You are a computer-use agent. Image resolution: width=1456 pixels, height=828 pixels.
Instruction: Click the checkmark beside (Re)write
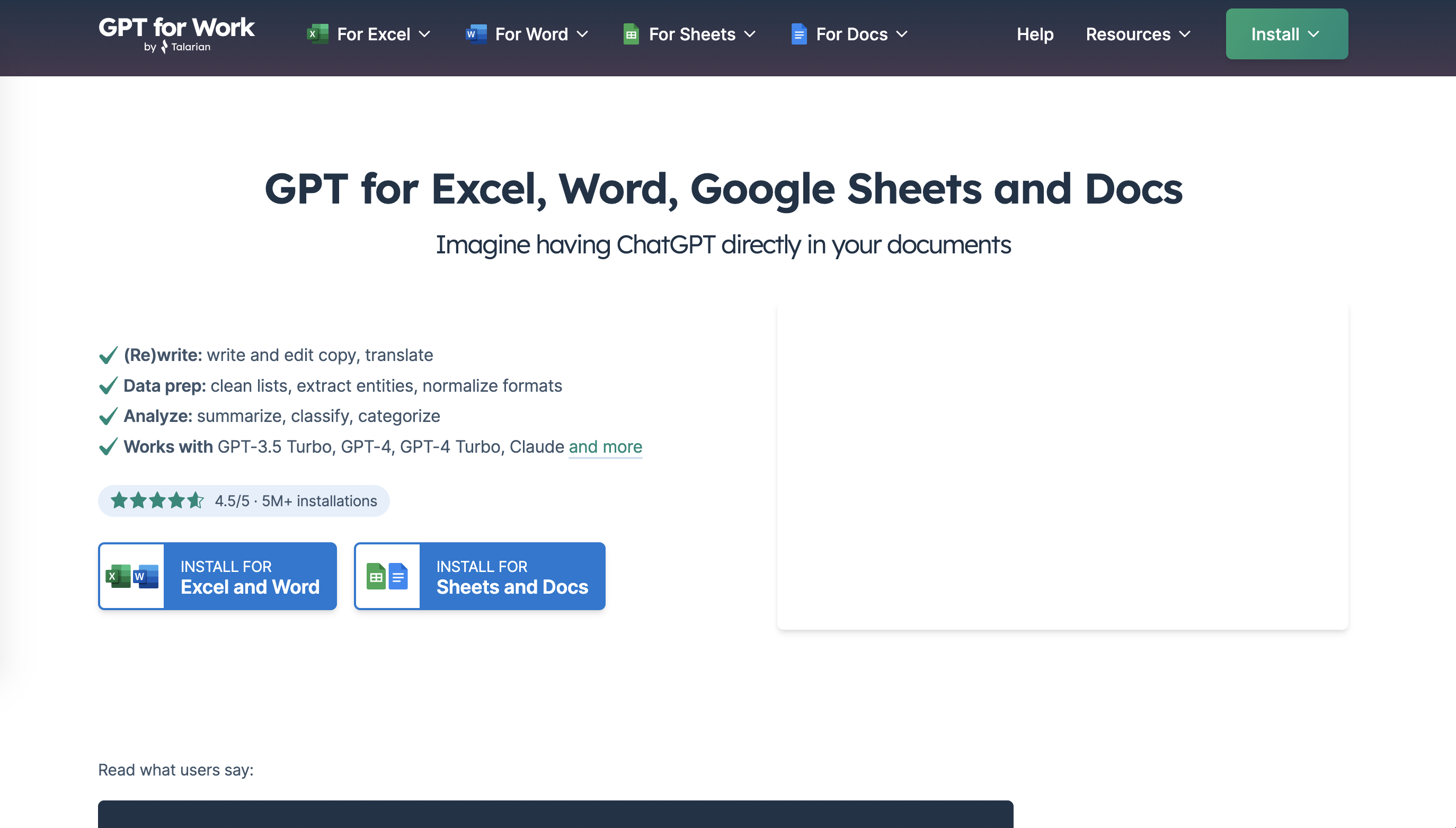[x=108, y=356]
